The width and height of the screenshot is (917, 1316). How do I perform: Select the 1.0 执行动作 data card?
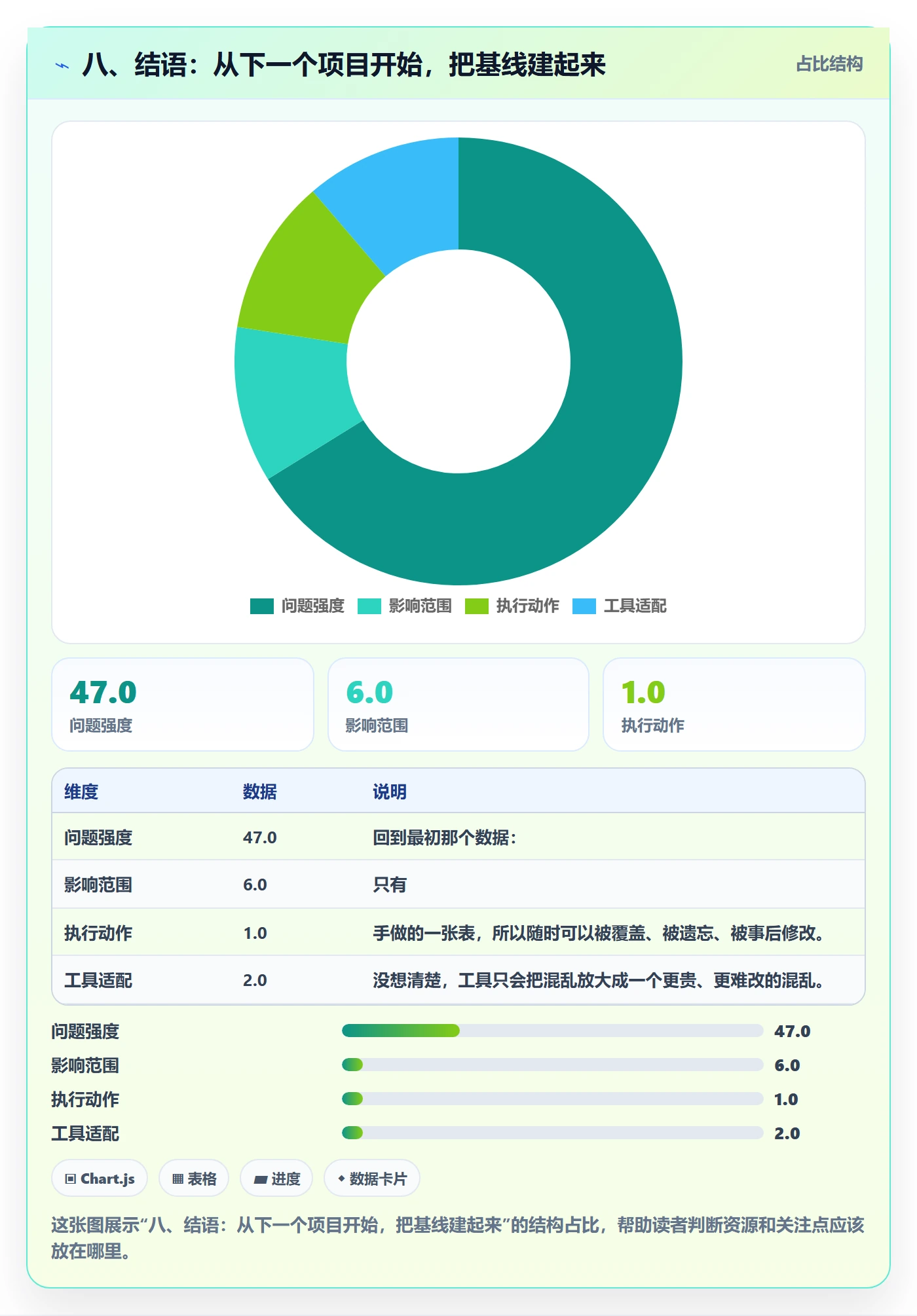(734, 704)
